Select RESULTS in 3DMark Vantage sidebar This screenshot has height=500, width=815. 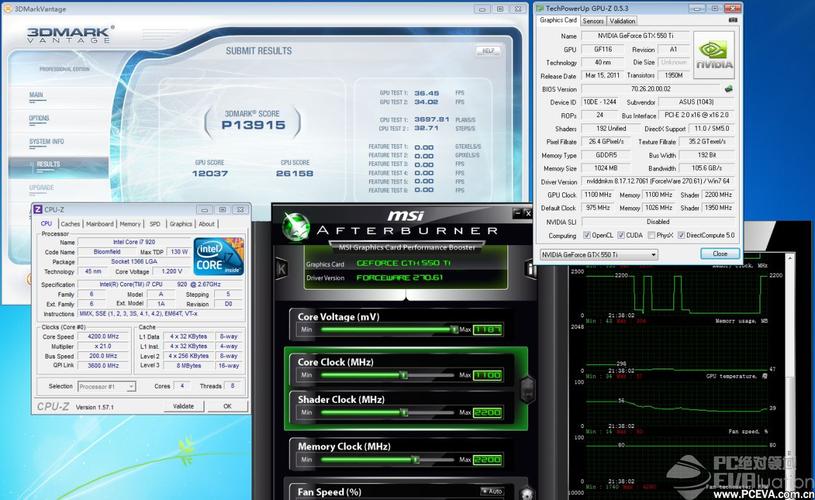coord(59,166)
